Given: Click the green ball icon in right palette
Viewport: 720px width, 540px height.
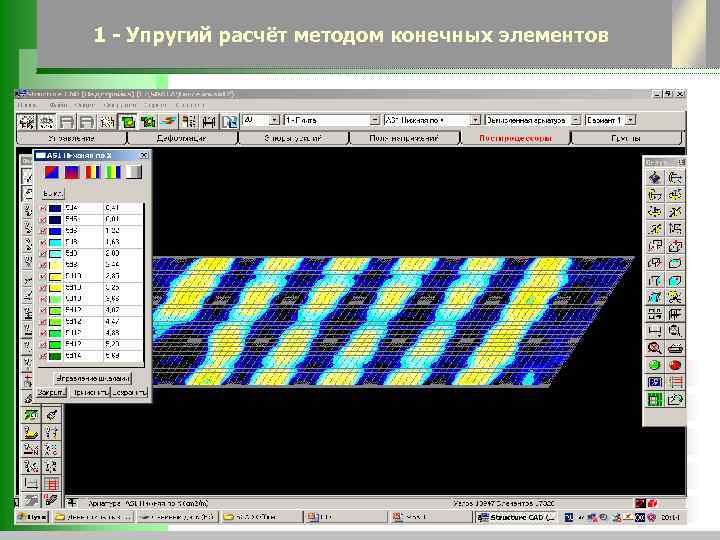Looking at the screenshot, I should pyautogui.click(x=654, y=365).
